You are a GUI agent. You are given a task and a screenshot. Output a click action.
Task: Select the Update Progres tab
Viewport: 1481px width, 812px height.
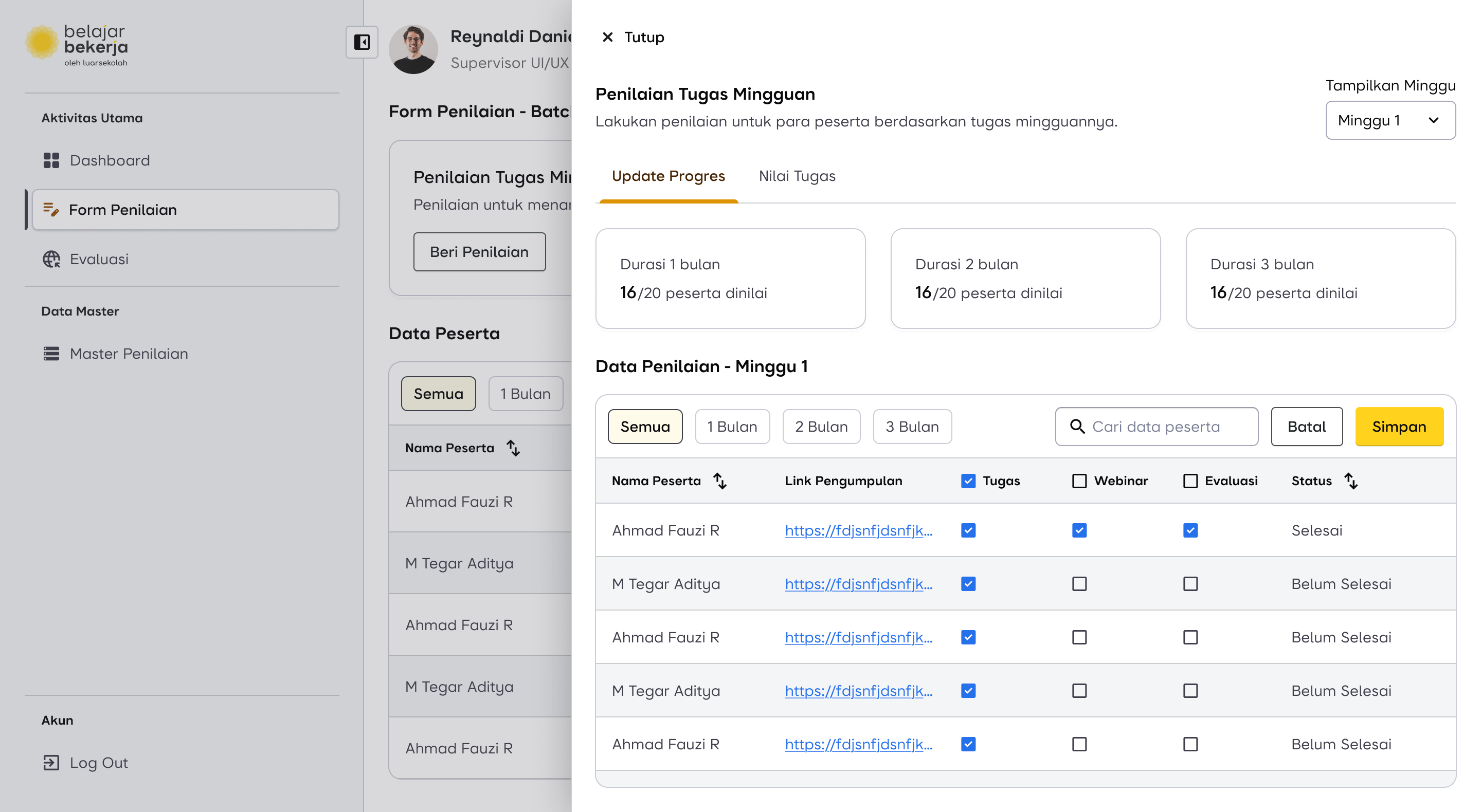[668, 176]
